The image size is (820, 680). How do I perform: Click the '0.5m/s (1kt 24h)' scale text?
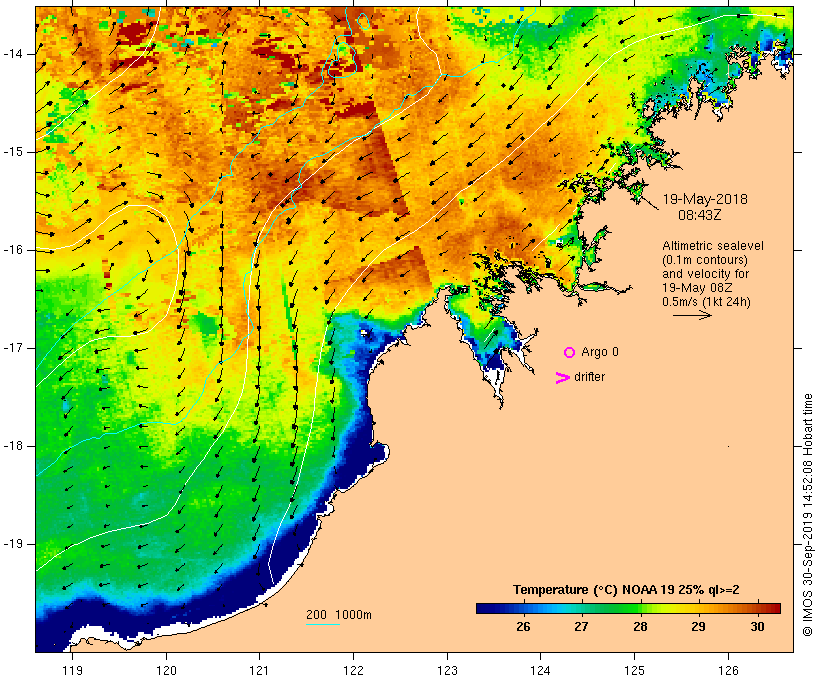click(706, 302)
